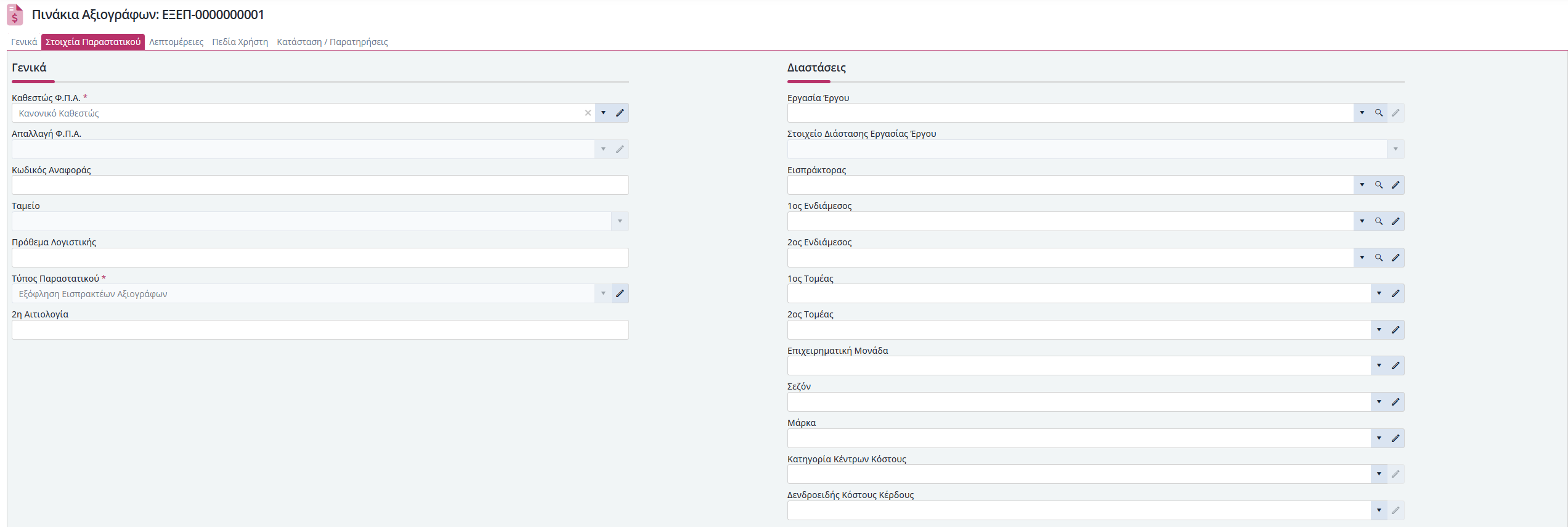The width and height of the screenshot is (1568, 527).
Task: Expand Επιχειρηματική Μονάδα dropdown arrow
Action: (x=1379, y=366)
